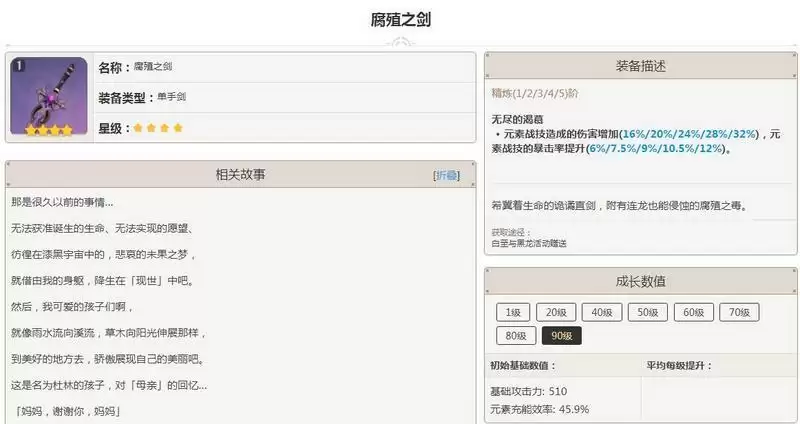Show stats for 50级
The height and width of the screenshot is (424, 800).
648,312
